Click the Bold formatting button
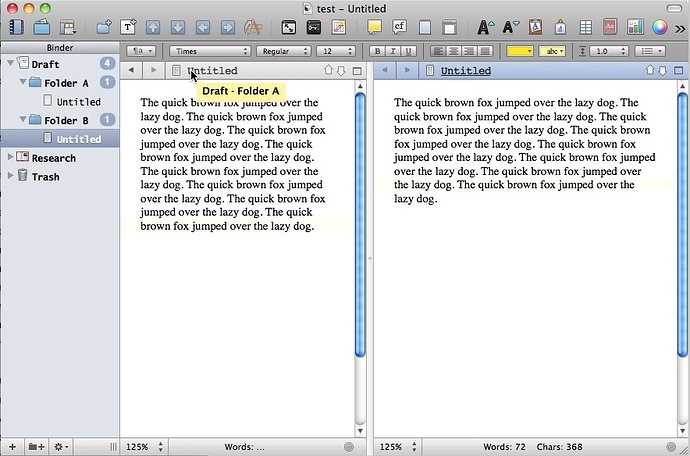690x456 pixels. [377, 51]
